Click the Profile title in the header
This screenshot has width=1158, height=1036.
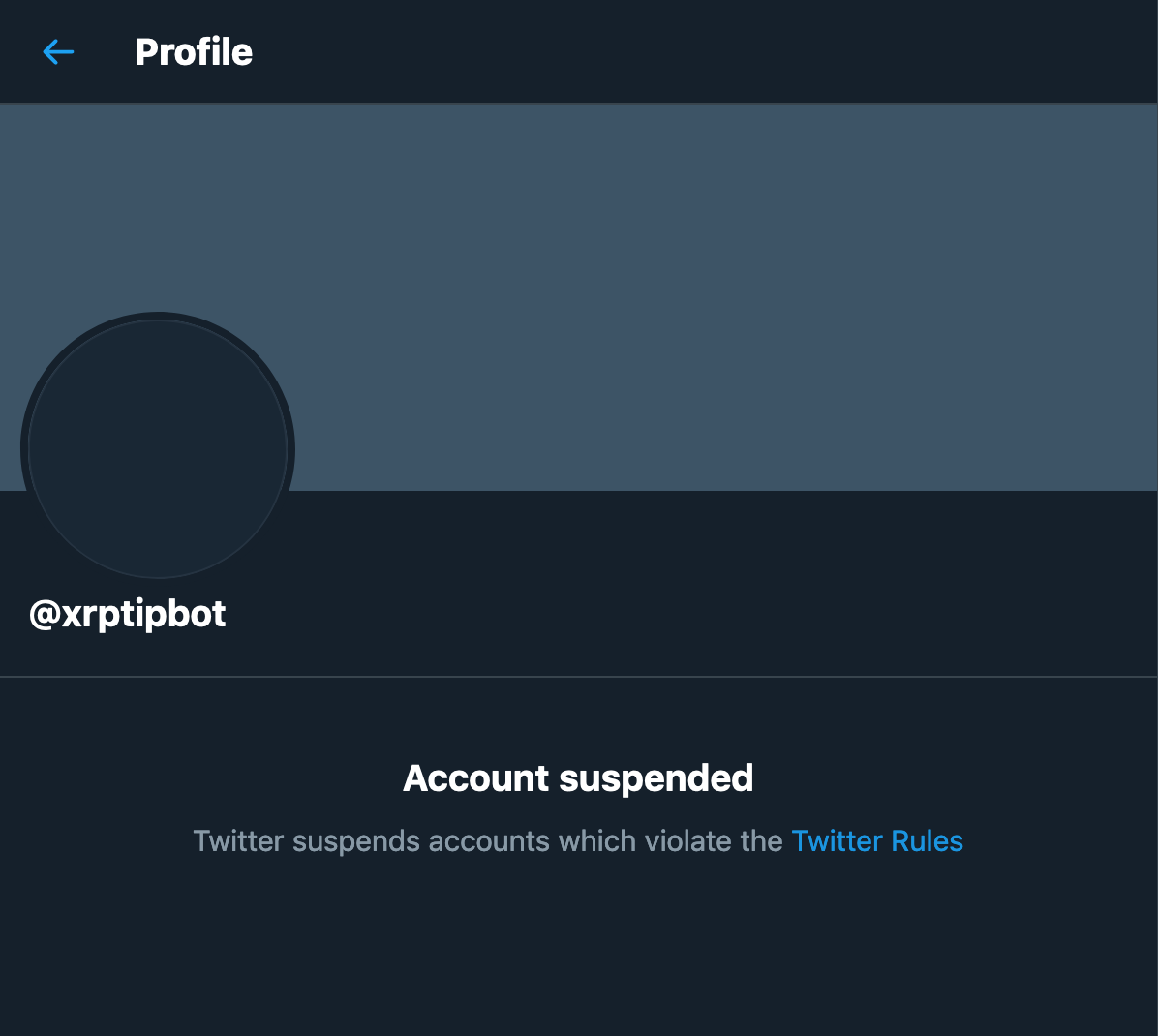[194, 51]
